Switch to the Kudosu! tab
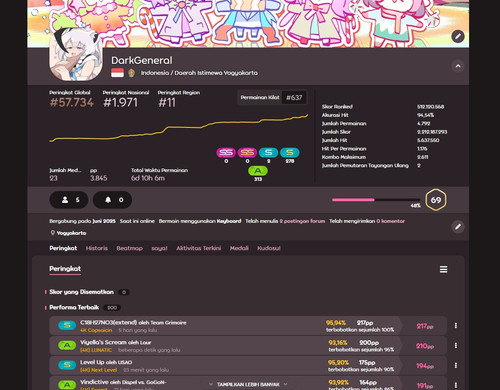The image size is (500, 390). tap(269, 248)
